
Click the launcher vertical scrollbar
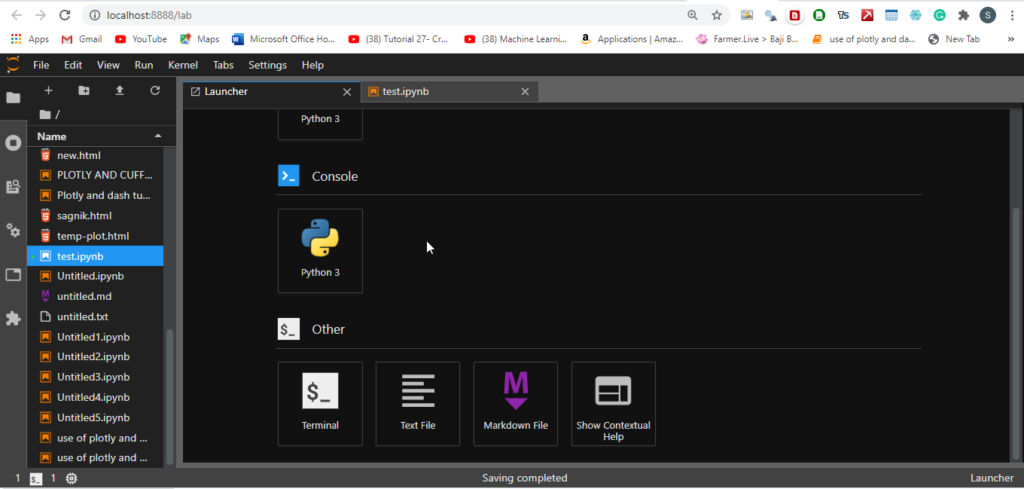point(1016,333)
